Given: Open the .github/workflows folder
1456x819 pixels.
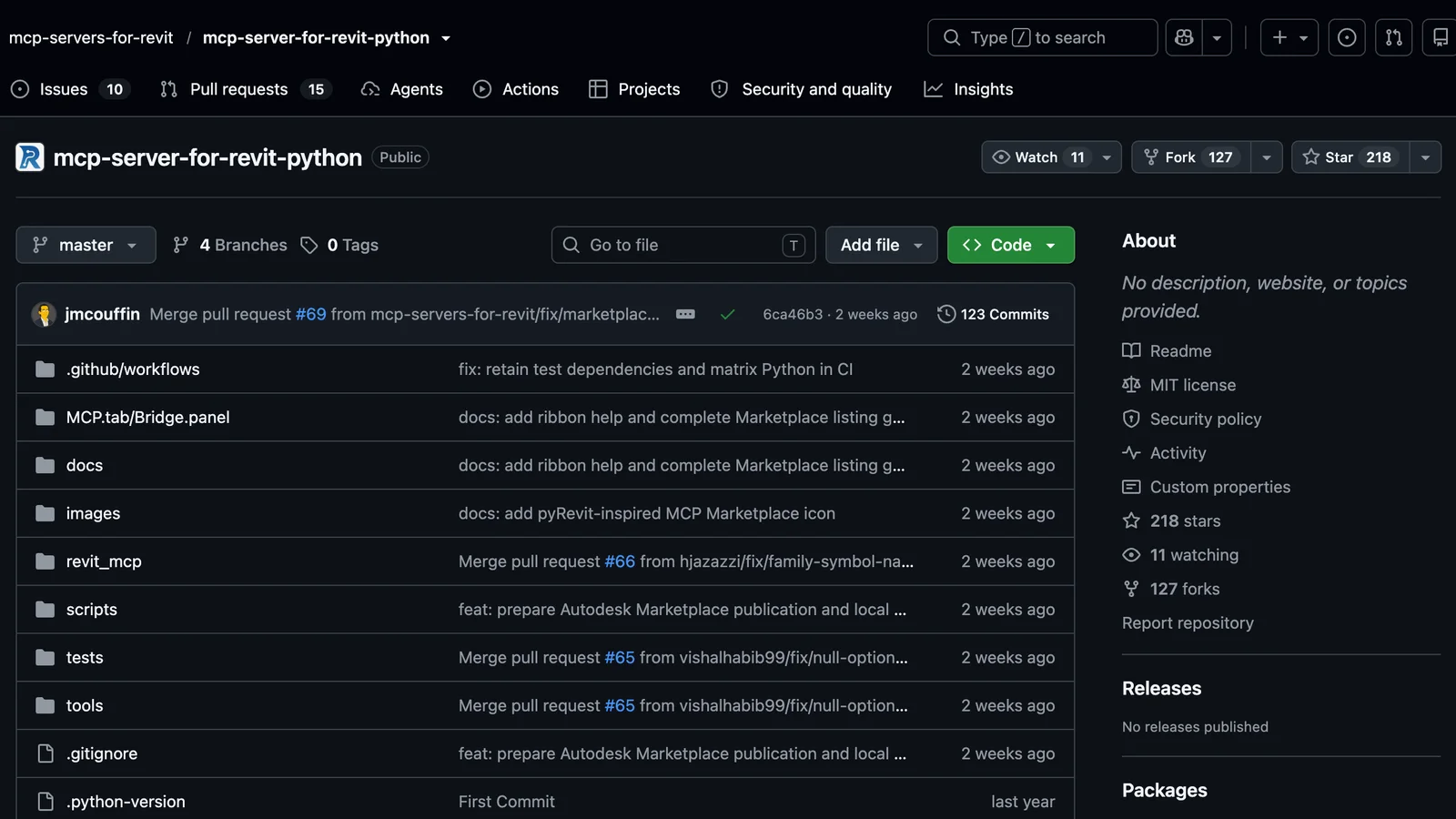Looking at the screenshot, I should (133, 369).
